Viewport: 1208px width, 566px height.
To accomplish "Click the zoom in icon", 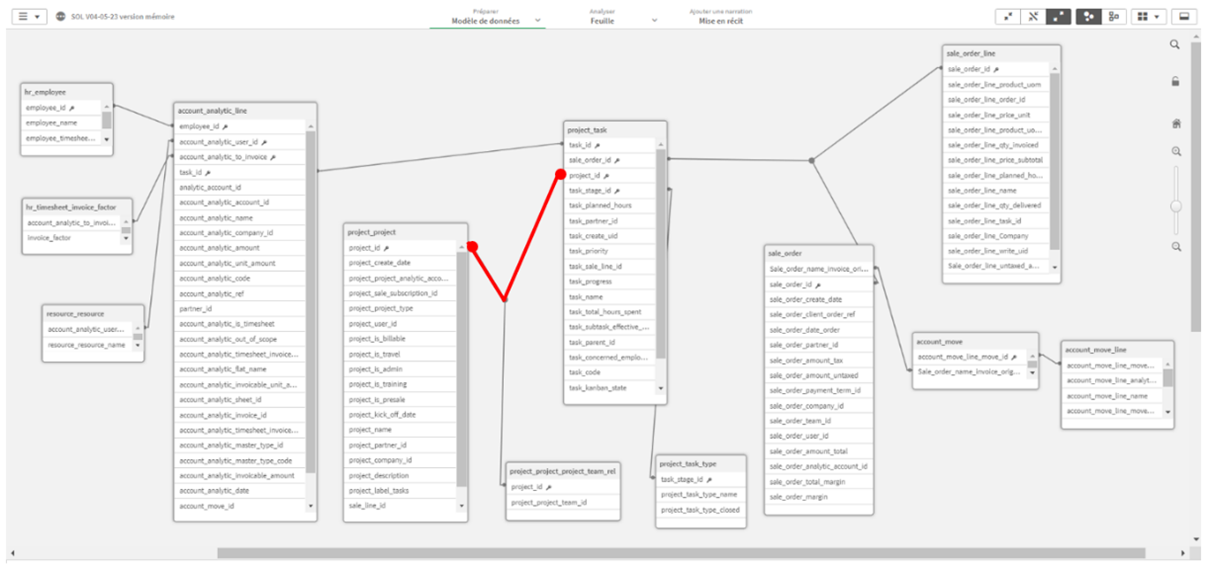I will (x=1176, y=152).
